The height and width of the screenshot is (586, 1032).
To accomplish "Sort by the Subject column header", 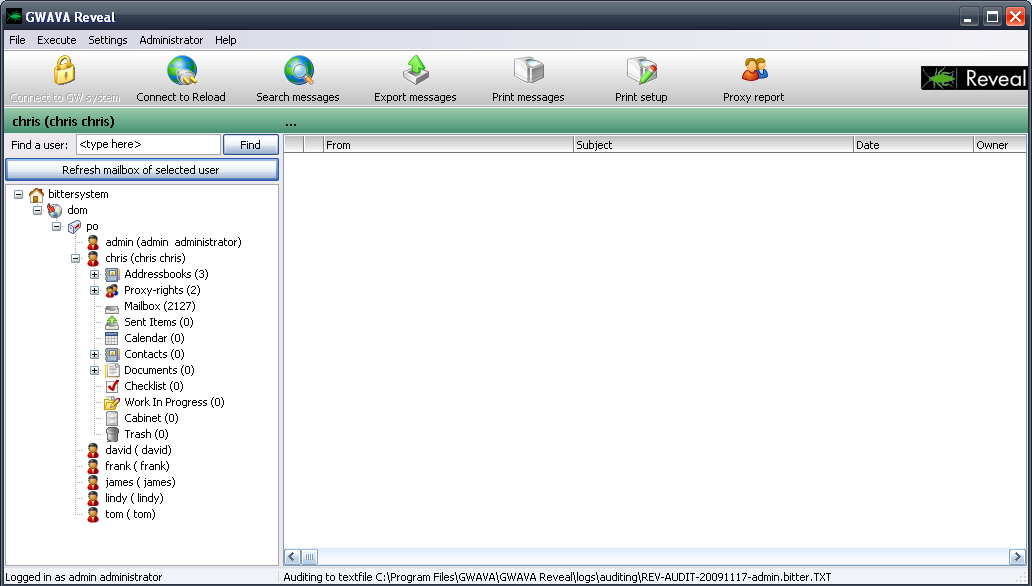I will (x=713, y=145).
